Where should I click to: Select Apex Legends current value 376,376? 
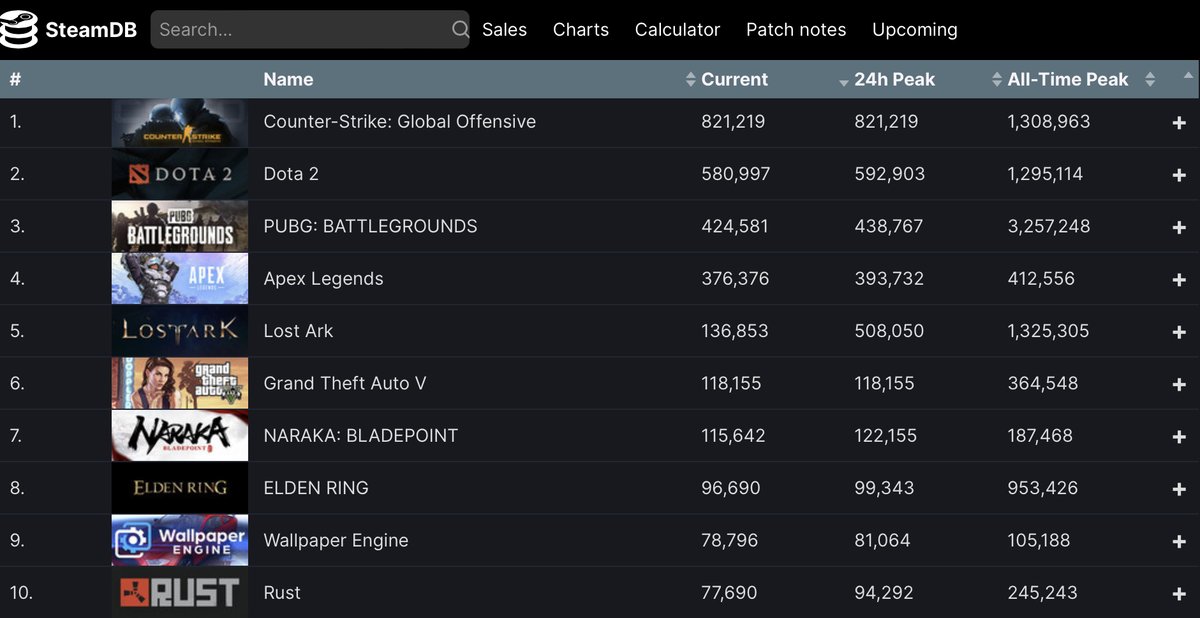click(735, 278)
